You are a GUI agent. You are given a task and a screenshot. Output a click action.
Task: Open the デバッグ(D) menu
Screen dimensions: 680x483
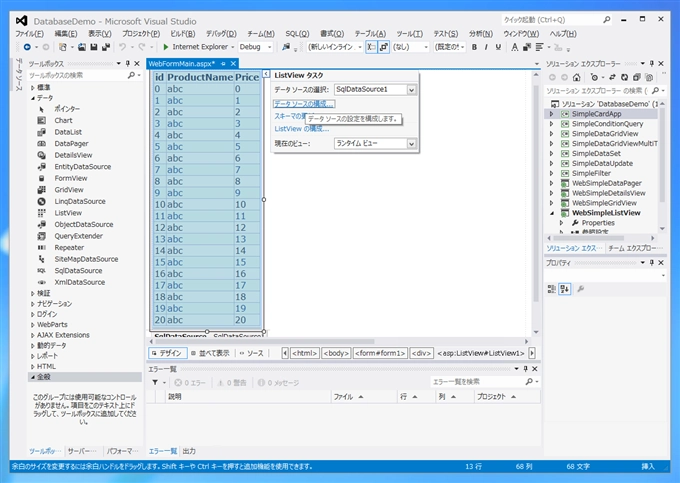pyautogui.click(x=221, y=34)
